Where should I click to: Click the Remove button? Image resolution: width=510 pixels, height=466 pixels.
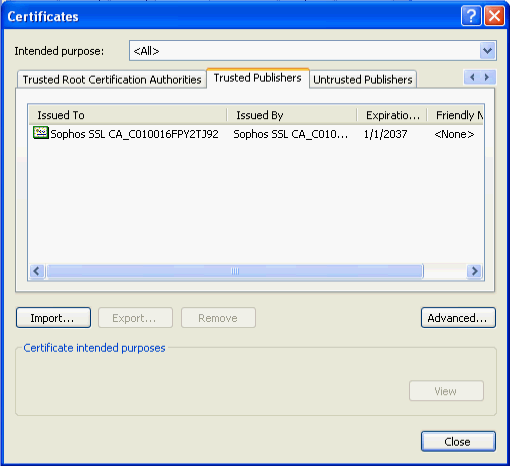coord(218,318)
